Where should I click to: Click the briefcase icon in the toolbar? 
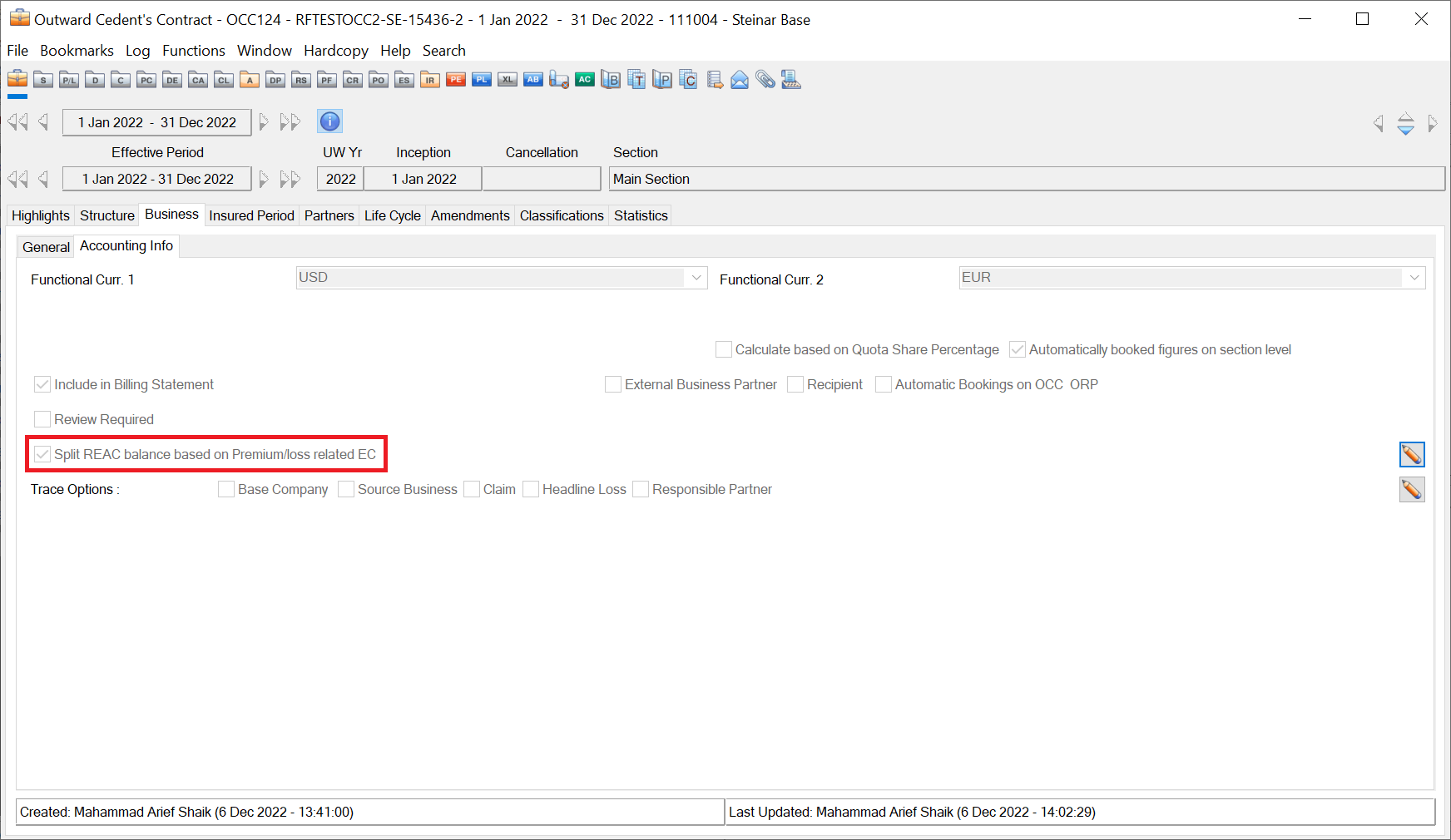point(17,79)
